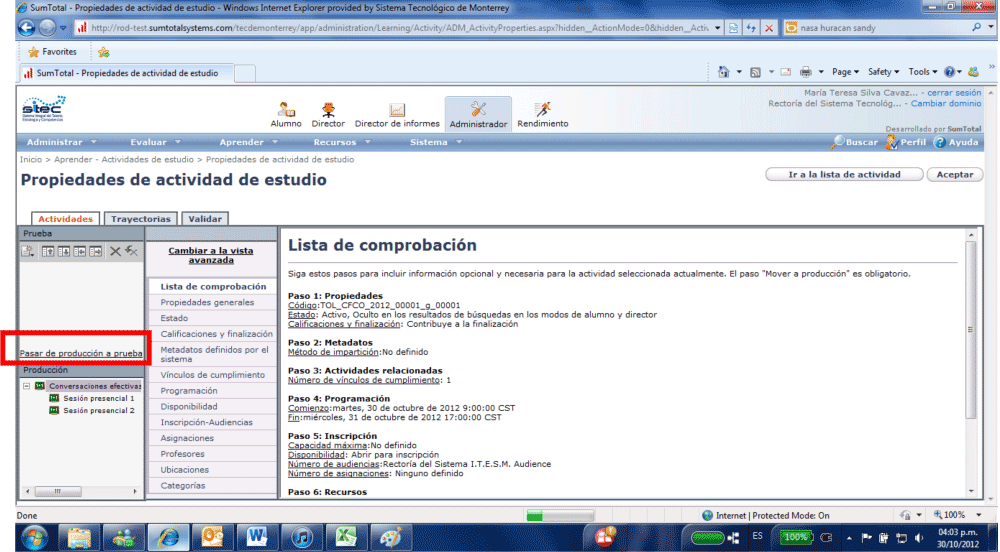The width and height of the screenshot is (1000, 552).
Task: Click the IE Home toolbar icon
Action: [723, 72]
